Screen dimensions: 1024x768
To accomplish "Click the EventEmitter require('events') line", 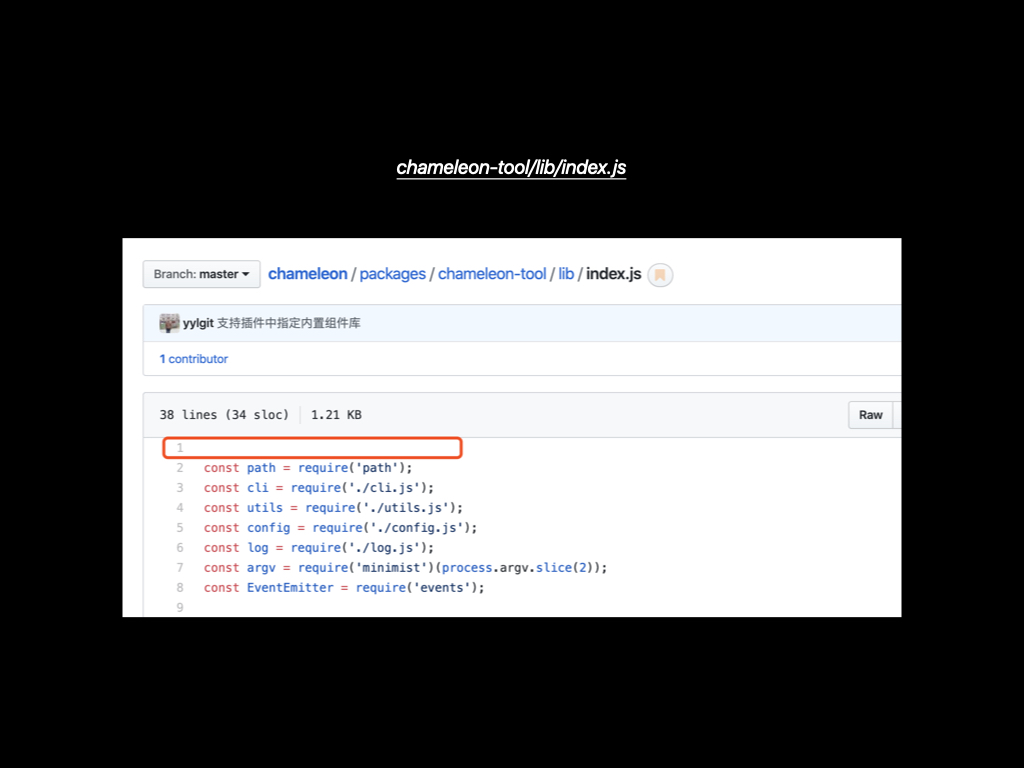I will pyautogui.click(x=344, y=588).
